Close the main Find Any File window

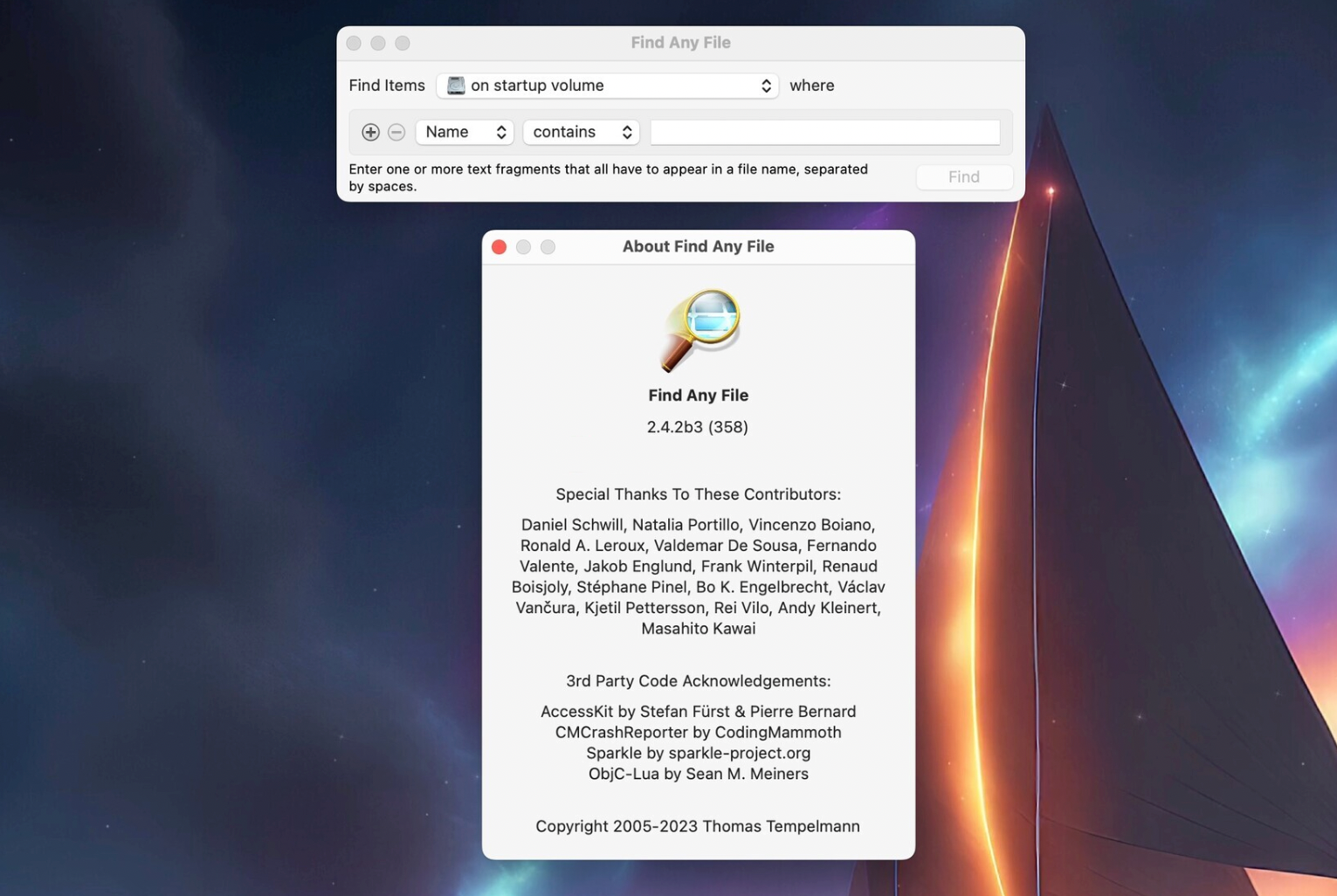click(354, 43)
